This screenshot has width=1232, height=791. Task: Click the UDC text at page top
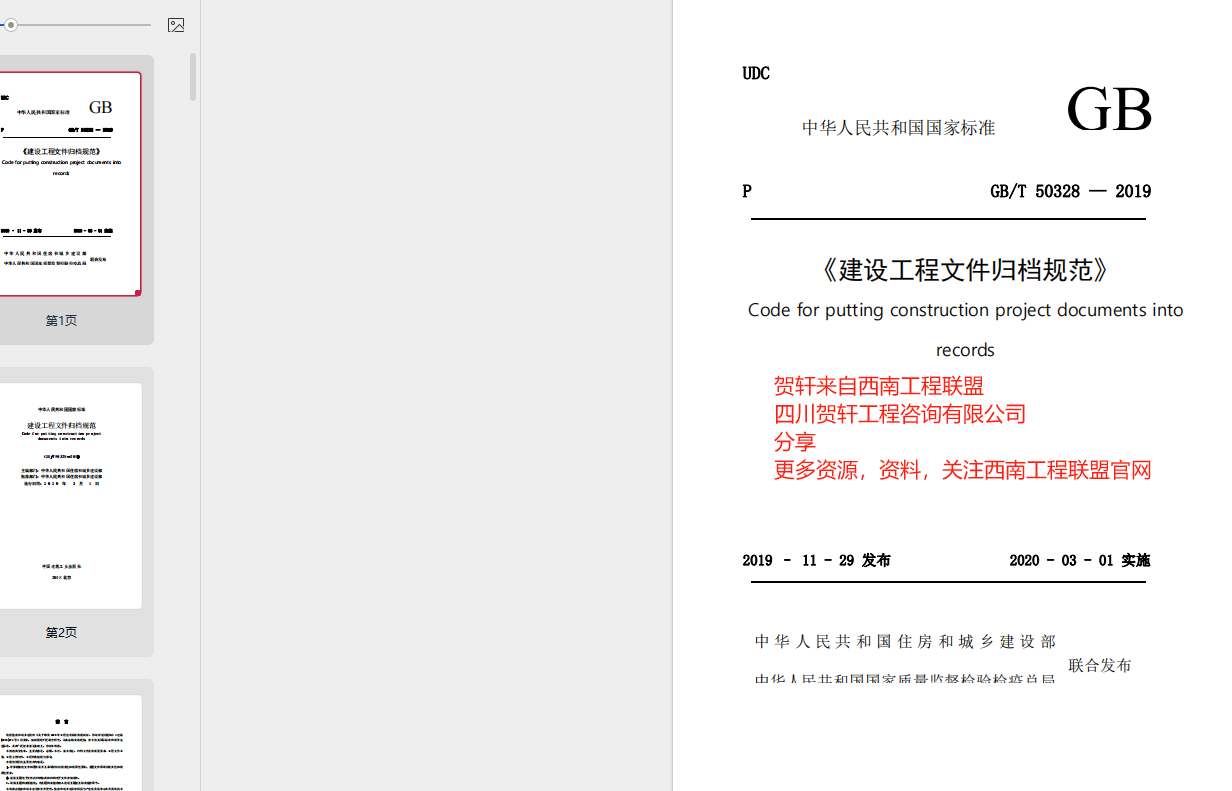click(x=756, y=73)
